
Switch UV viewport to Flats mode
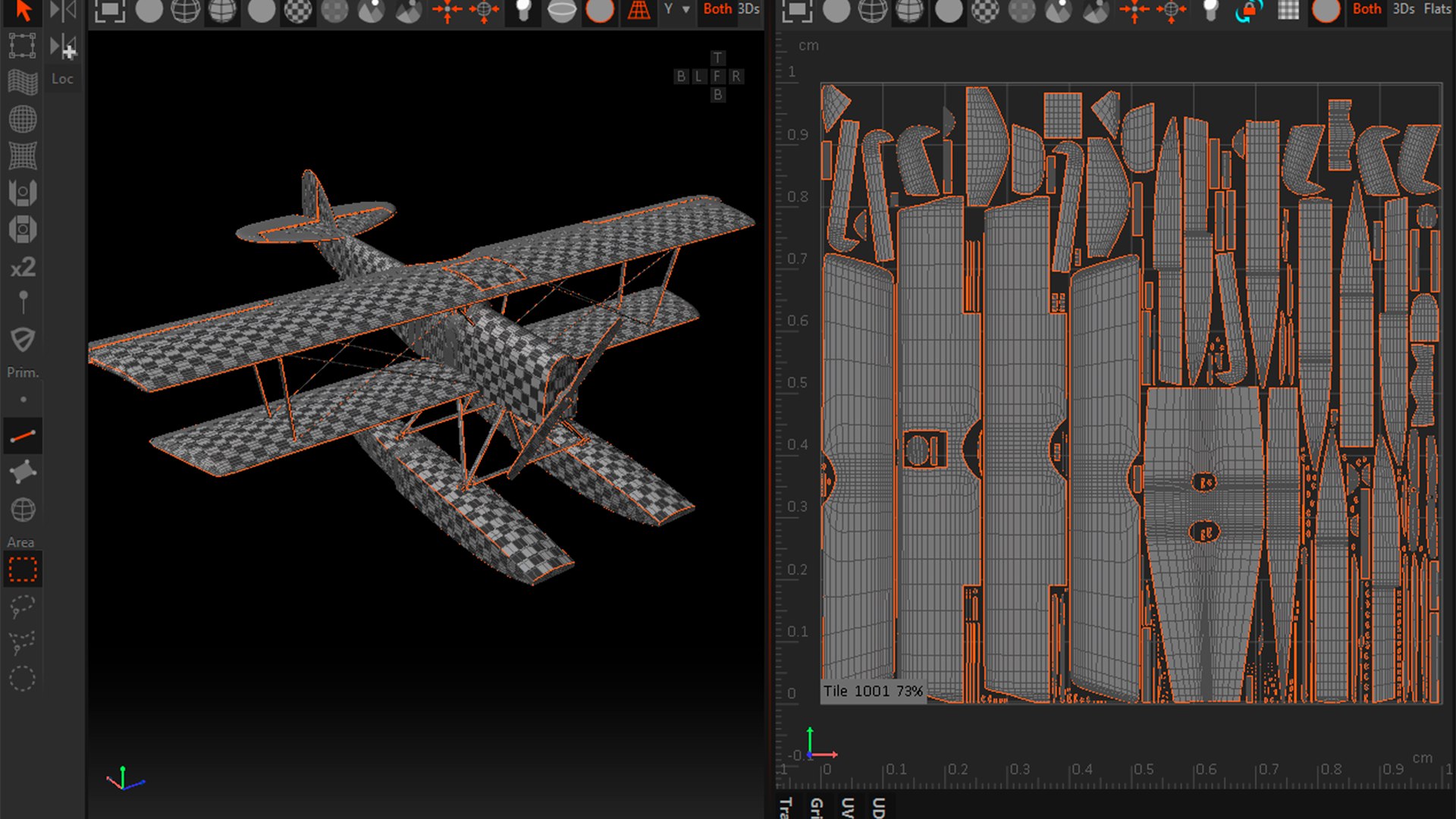[1438, 9]
